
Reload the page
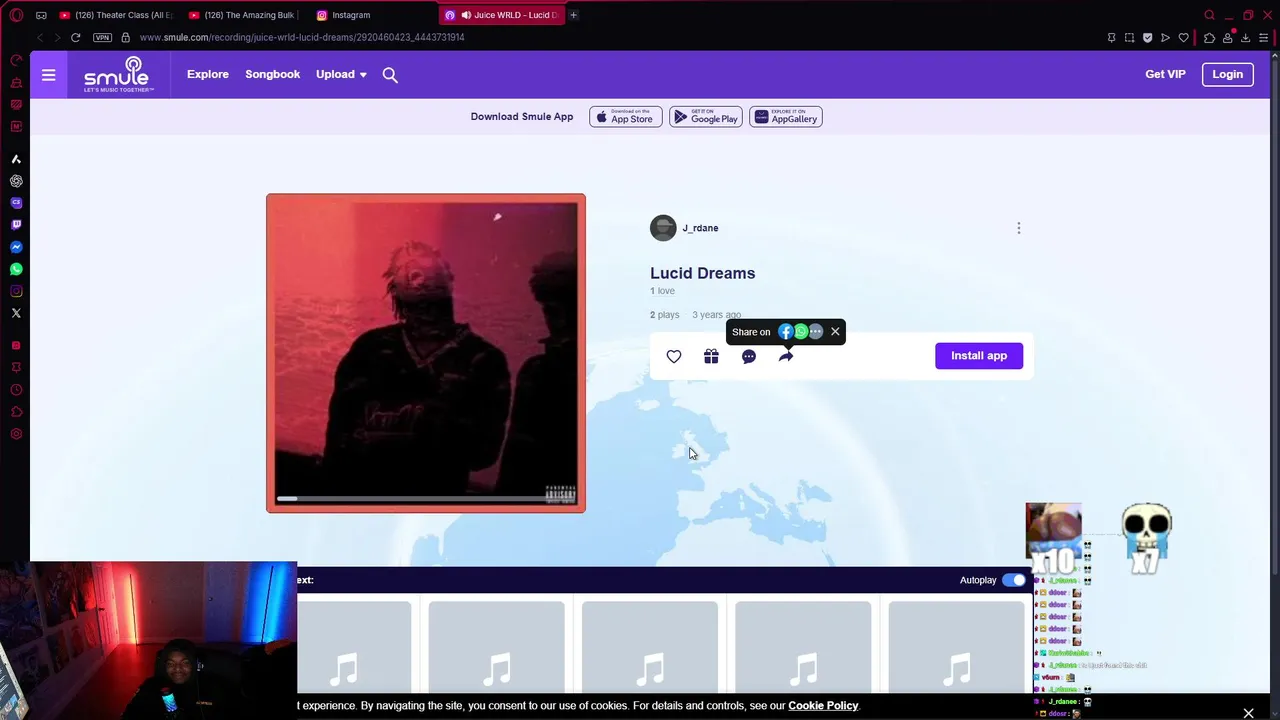click(x=75, y=37)
